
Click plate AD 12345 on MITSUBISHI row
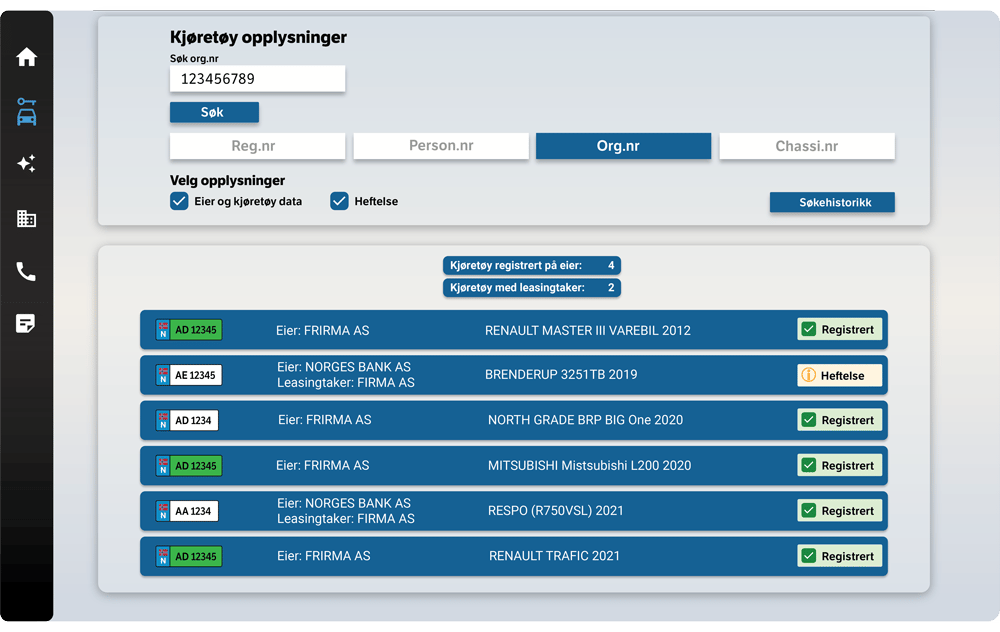pos(189,466)
